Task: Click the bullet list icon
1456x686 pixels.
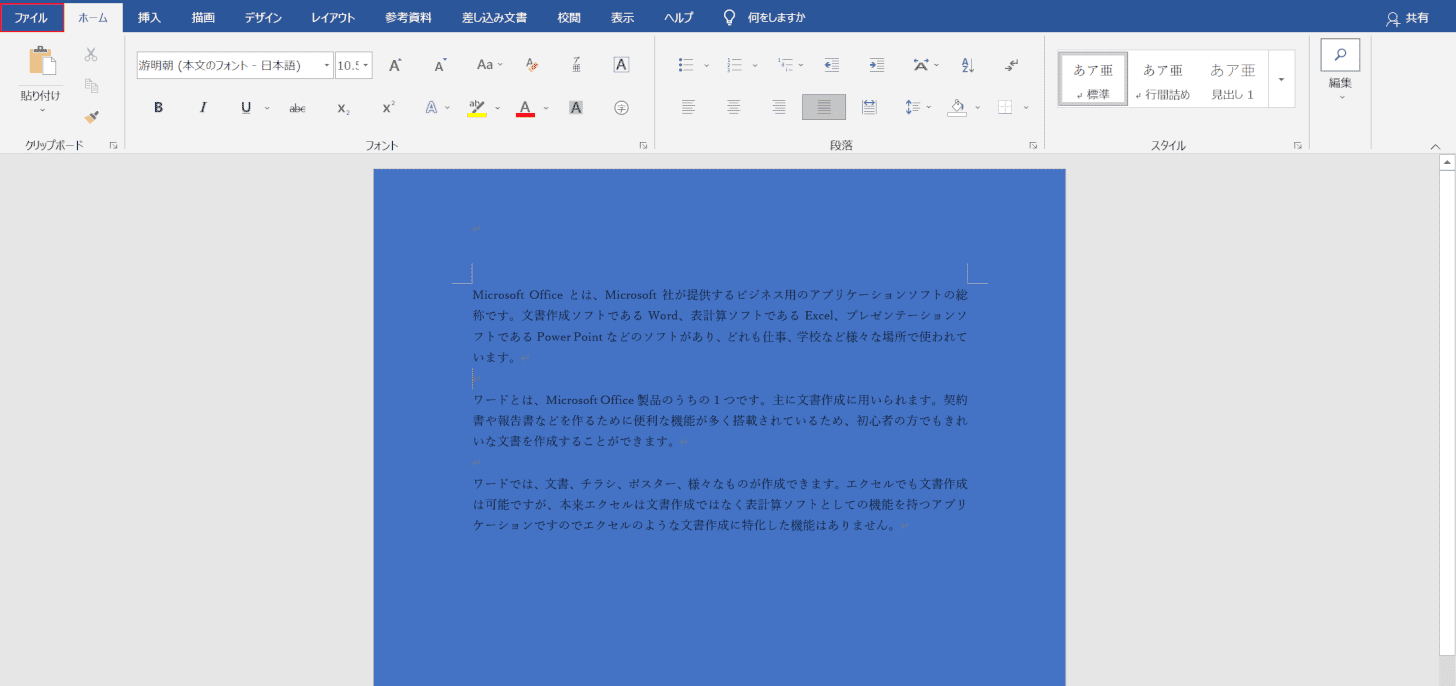Action: pos(686,65)
